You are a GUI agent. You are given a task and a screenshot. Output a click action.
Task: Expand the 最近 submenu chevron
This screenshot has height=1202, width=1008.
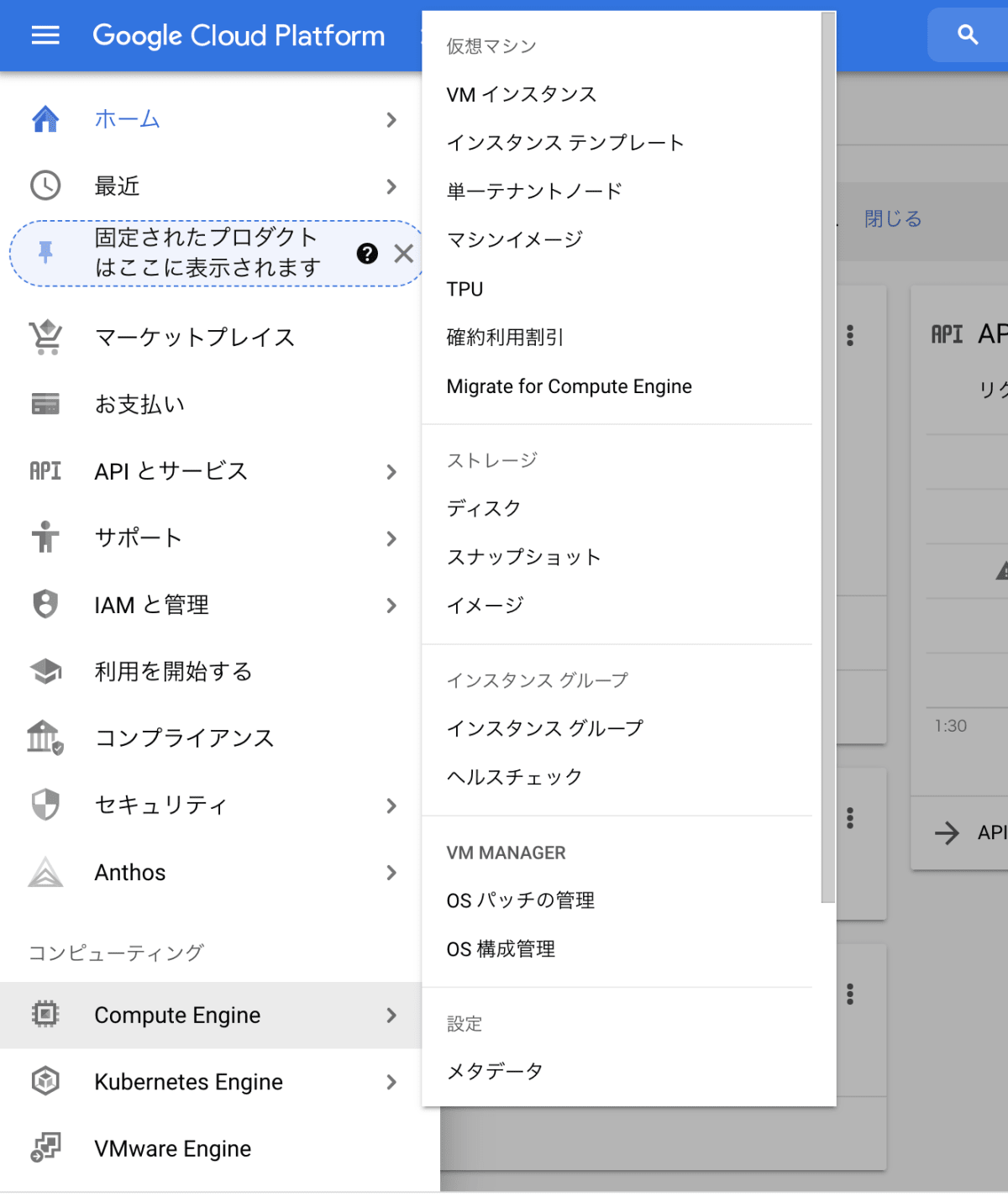click(x=391, y=186)
